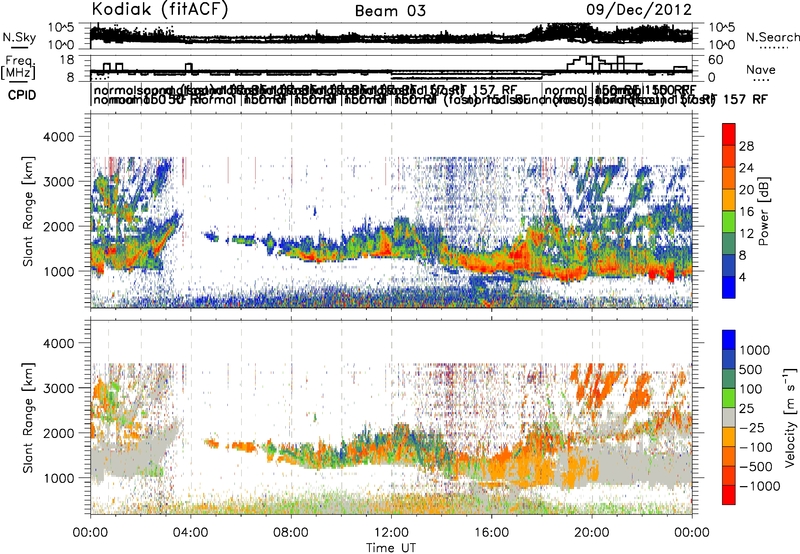The height and width of the screenshot is (554, 800).
Task: Click the "Freq. [MHz]" axis label
Action: click(19, 68)
